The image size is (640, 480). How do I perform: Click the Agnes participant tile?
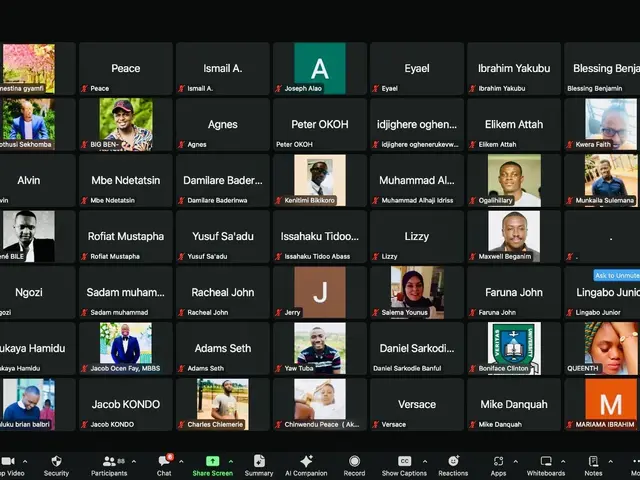223,124
